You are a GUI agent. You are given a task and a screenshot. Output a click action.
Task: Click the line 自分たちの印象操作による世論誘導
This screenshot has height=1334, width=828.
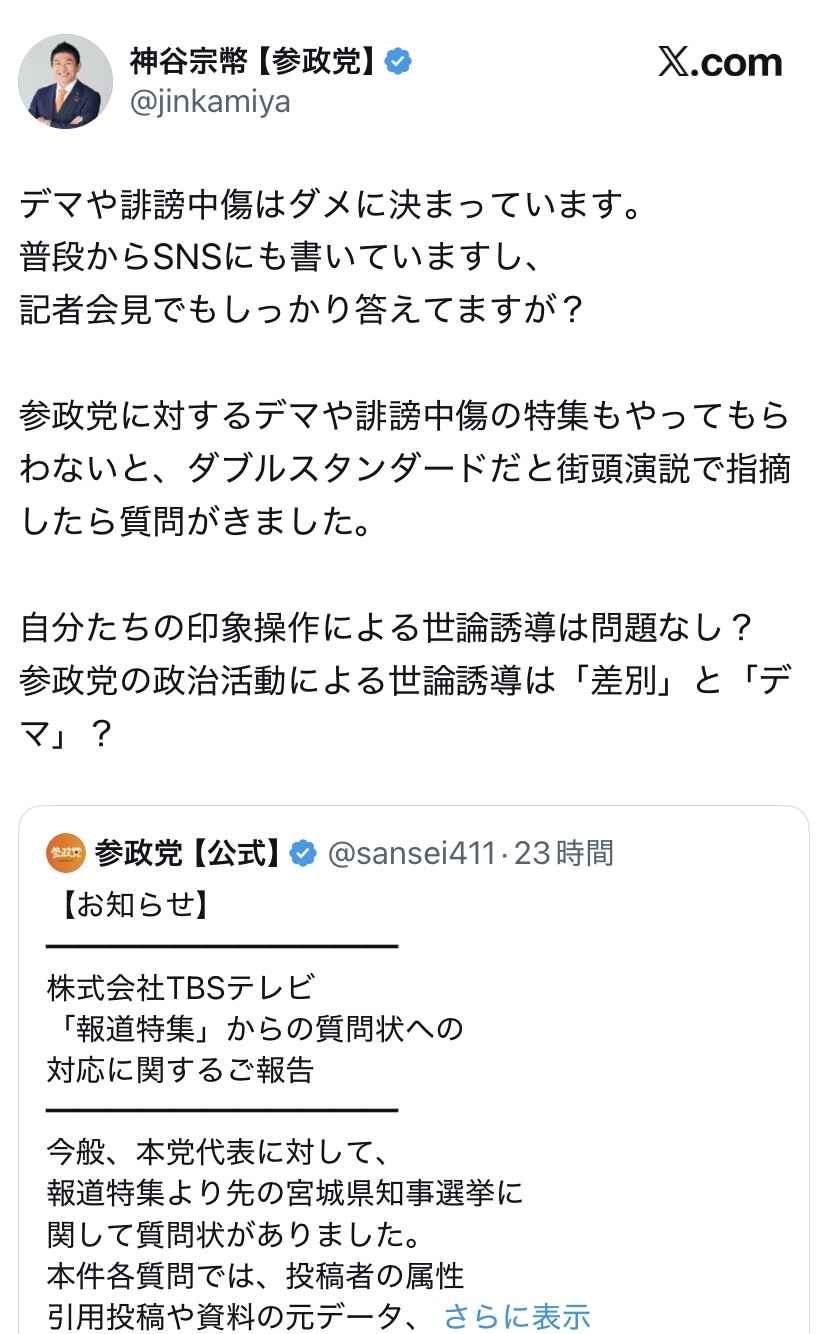pyautogui.click(x=386, y=628)
